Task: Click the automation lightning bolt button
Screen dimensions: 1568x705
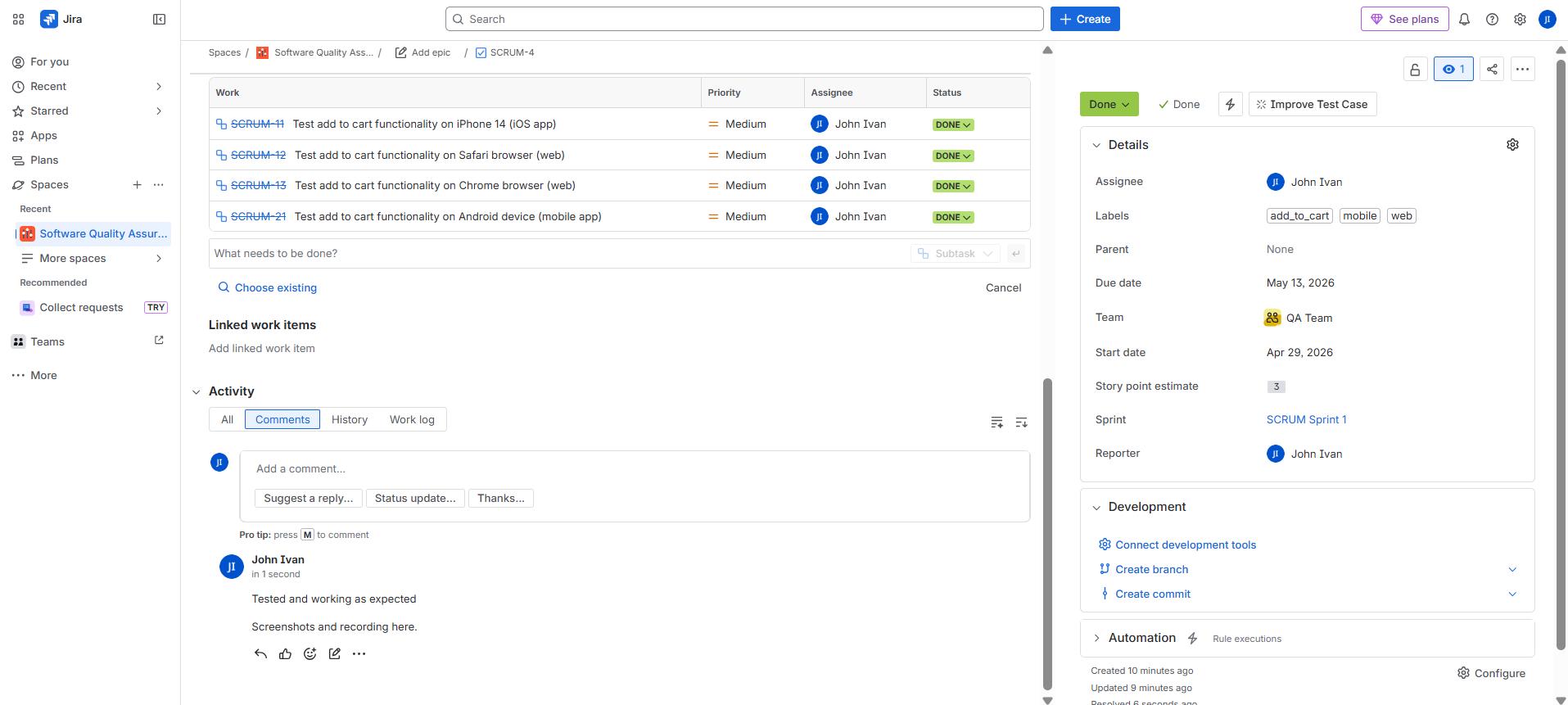Action: [1230, 104]
